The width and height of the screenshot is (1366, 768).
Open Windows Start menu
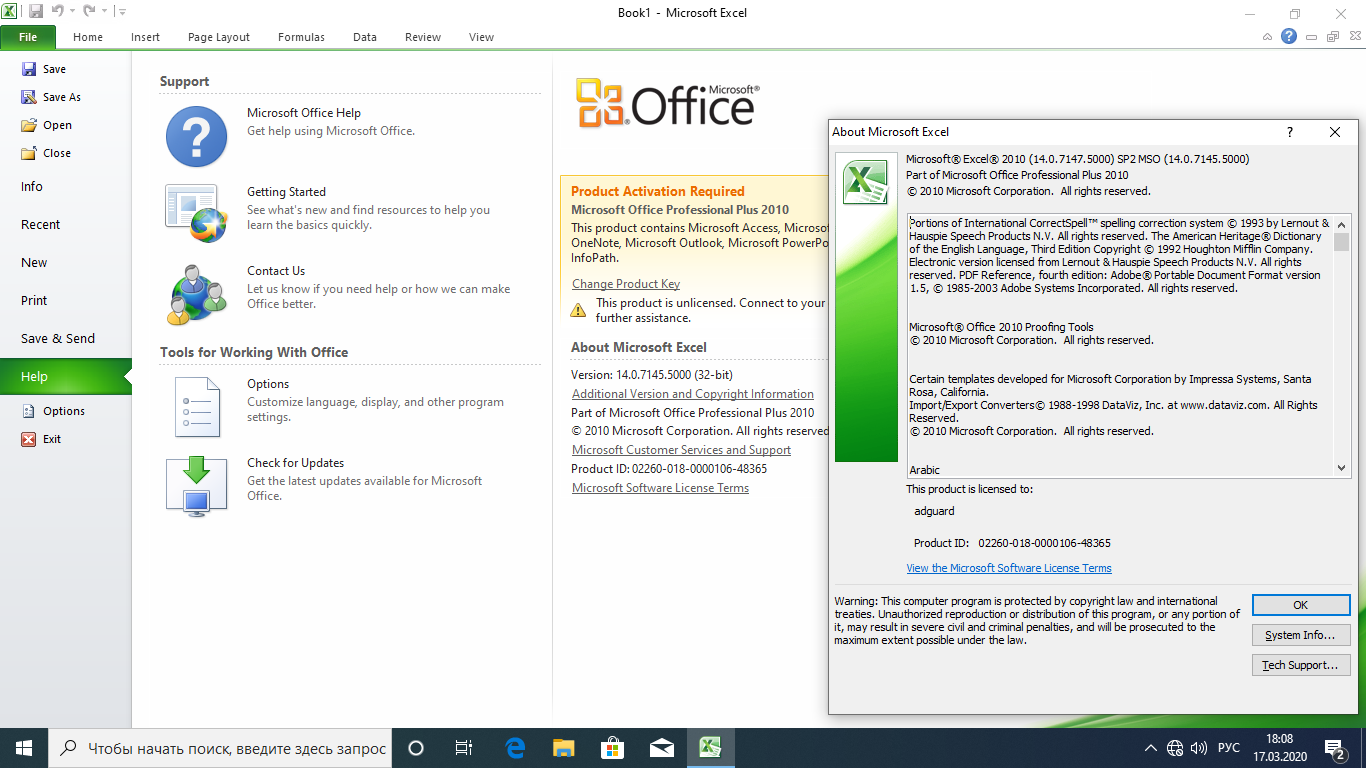[23, 748]
